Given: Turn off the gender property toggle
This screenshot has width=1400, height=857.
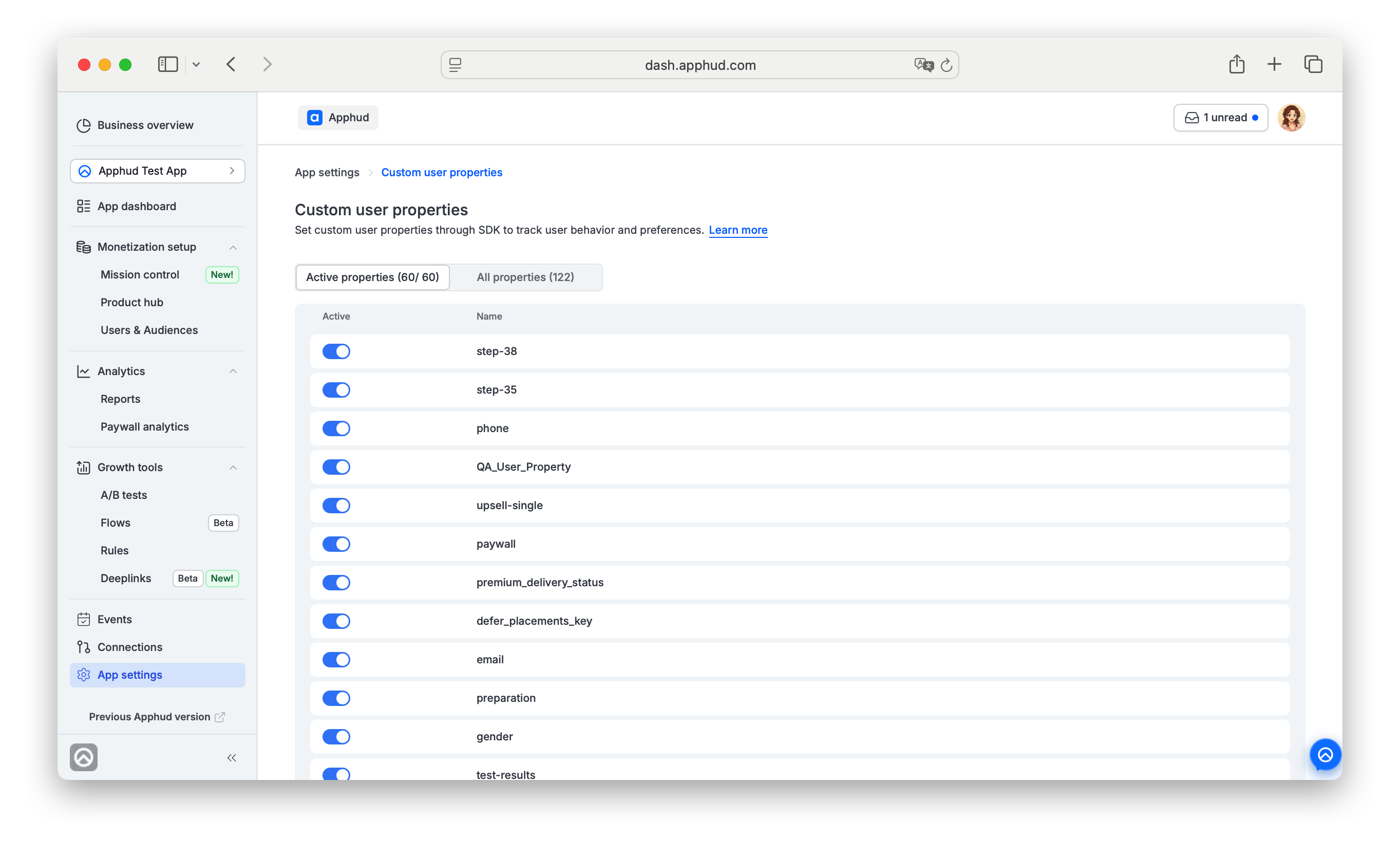Looking at the screenshot, I should pyautogui.click(x=336, y=737).
